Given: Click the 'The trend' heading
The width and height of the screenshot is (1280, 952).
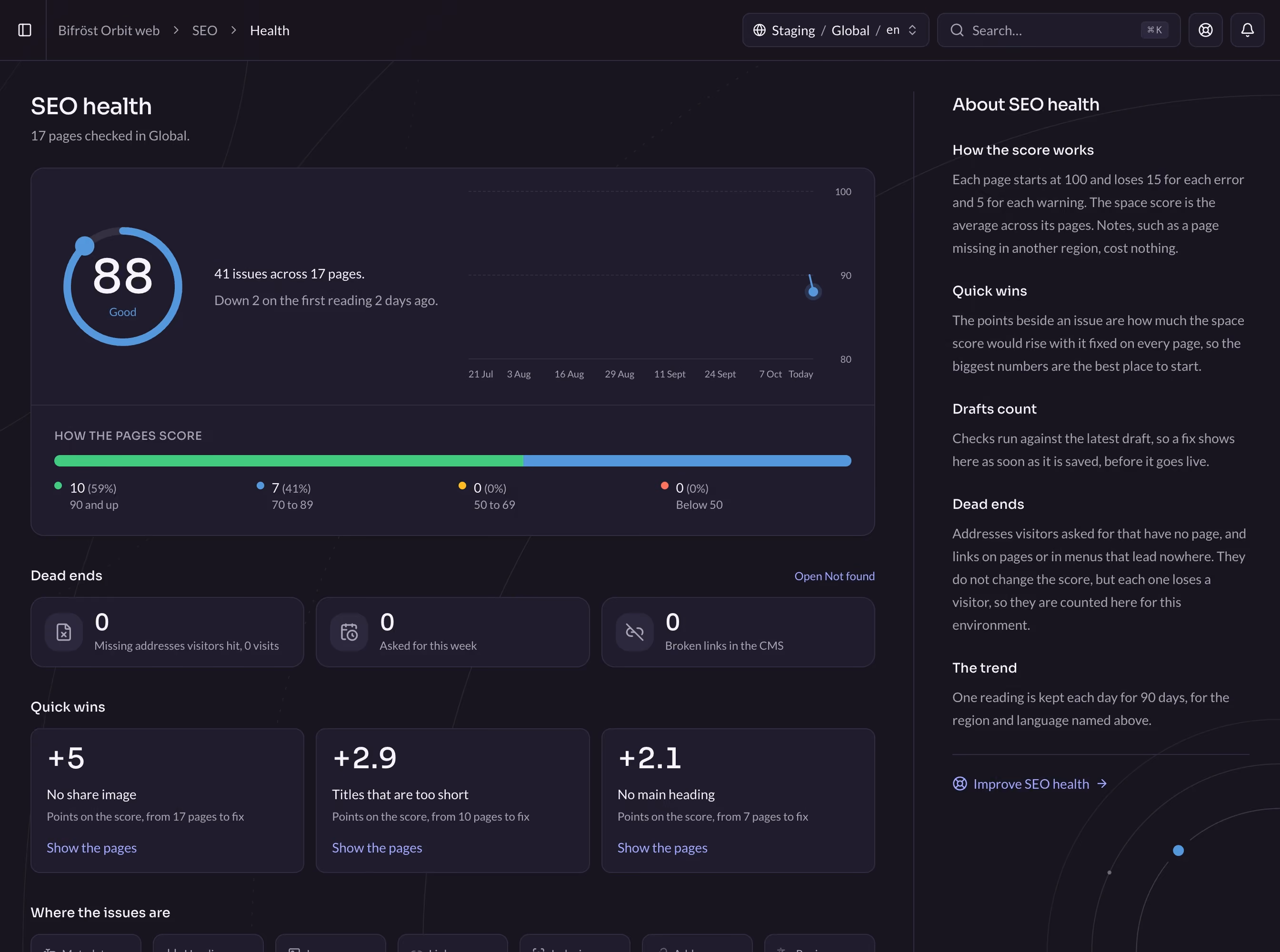Looking at the screenshot, I should 984,668.
